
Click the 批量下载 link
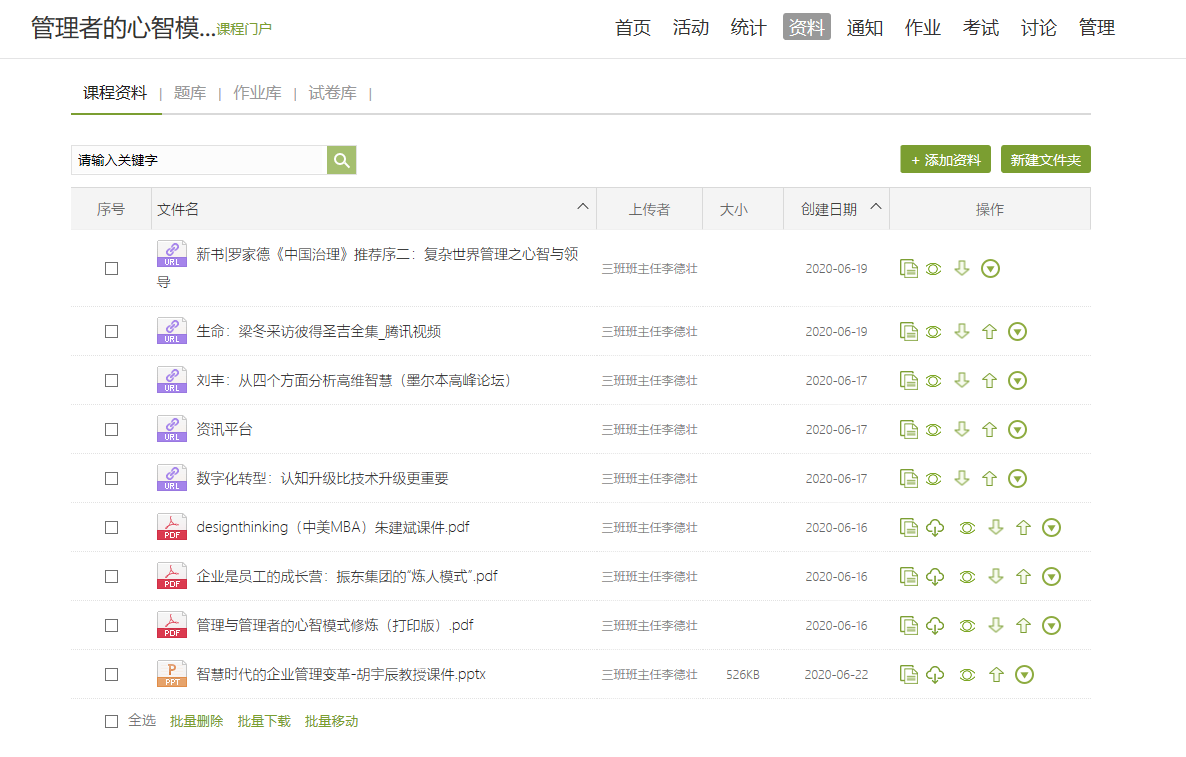pos(263,721)
